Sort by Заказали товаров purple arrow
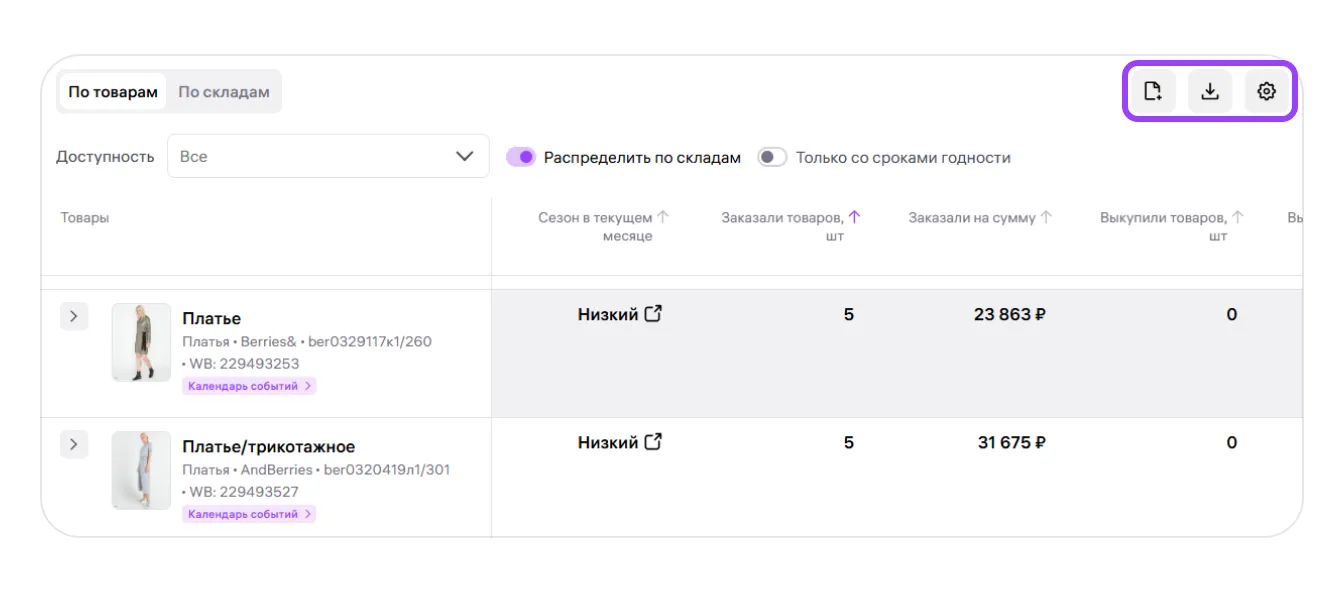1344x592 pixels. tap(854, 217)
